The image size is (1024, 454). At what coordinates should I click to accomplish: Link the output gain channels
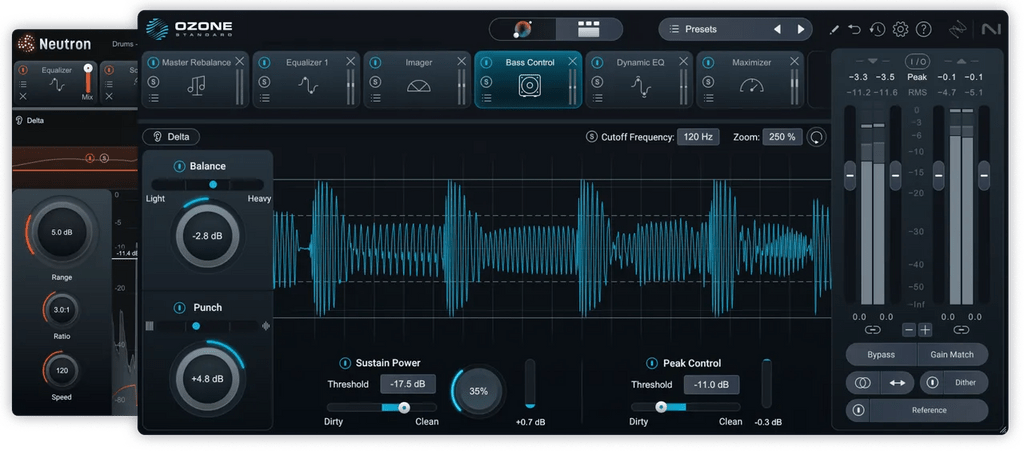(962, 330)
